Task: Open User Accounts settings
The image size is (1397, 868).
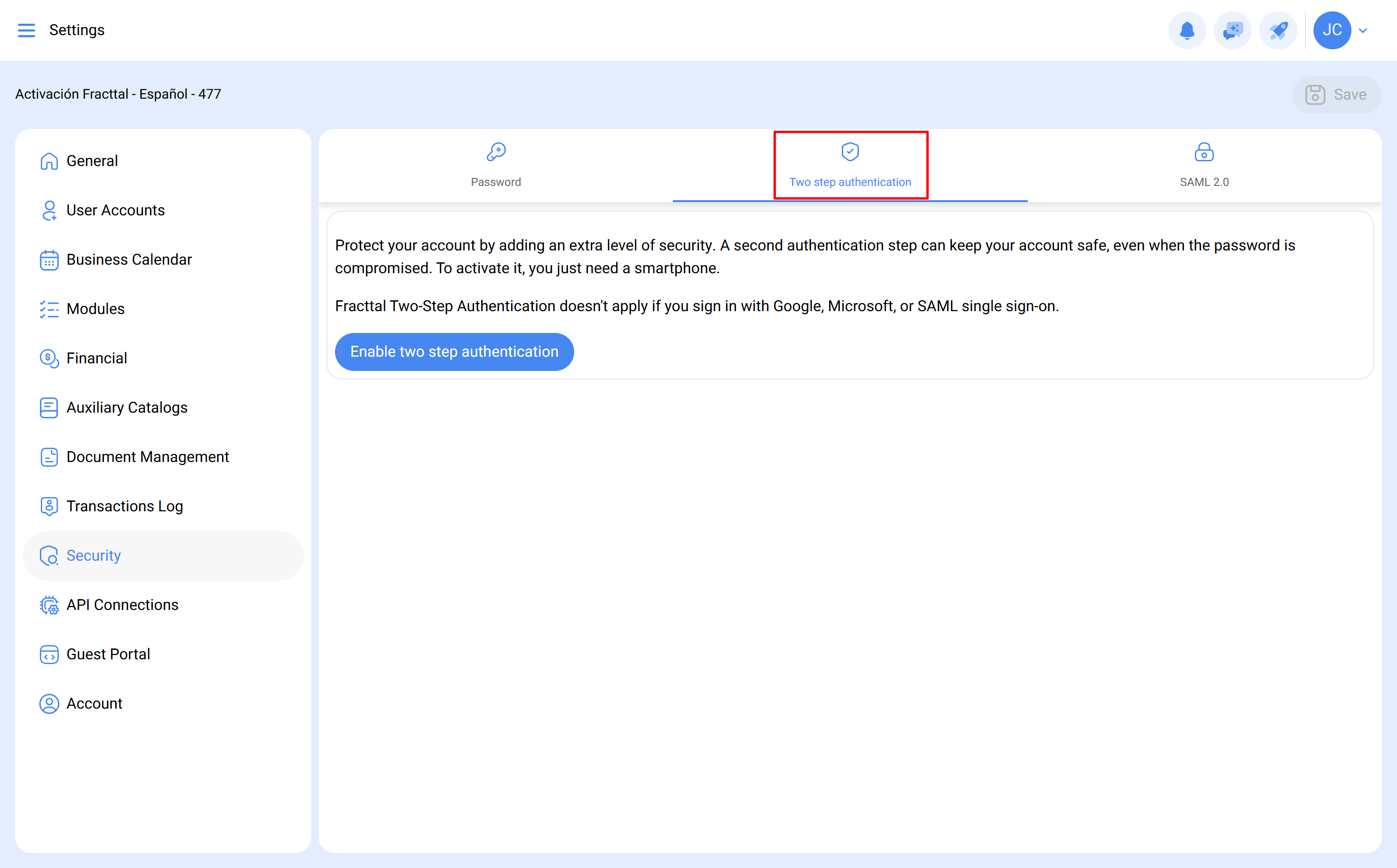Action: [115, 210]
